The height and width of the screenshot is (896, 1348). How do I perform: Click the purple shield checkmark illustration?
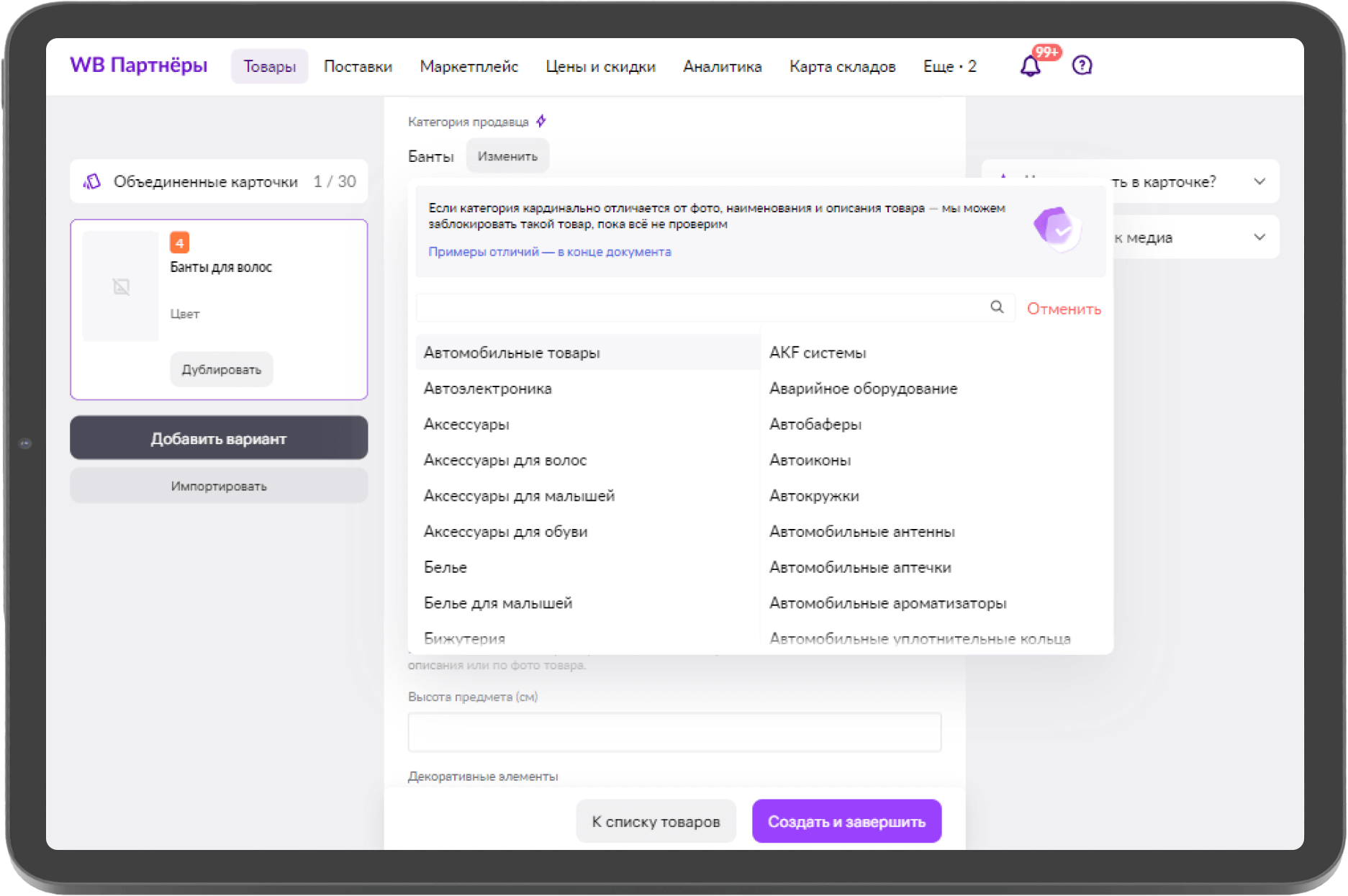click(1057, 229)
